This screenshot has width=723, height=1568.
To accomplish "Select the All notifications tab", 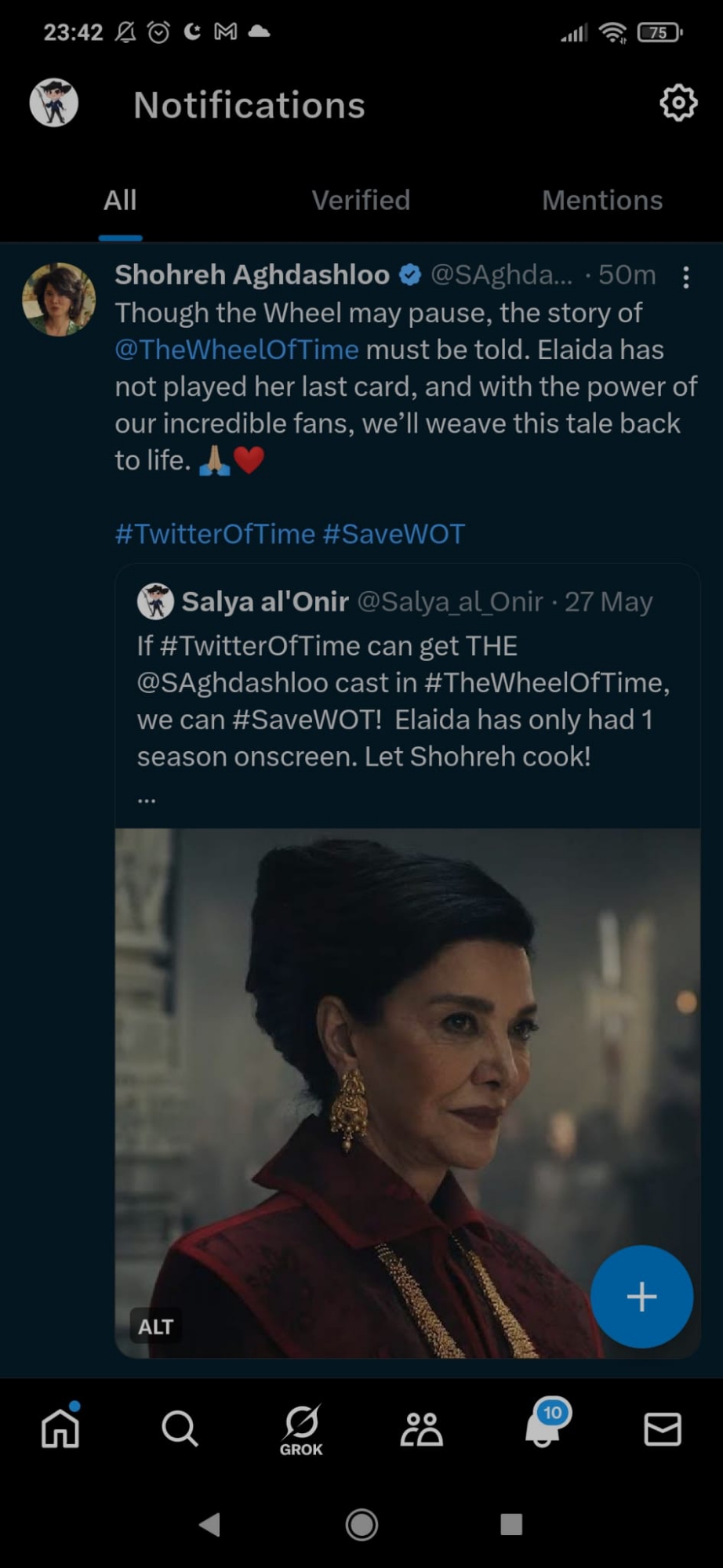I will click(x=120, y=201).
